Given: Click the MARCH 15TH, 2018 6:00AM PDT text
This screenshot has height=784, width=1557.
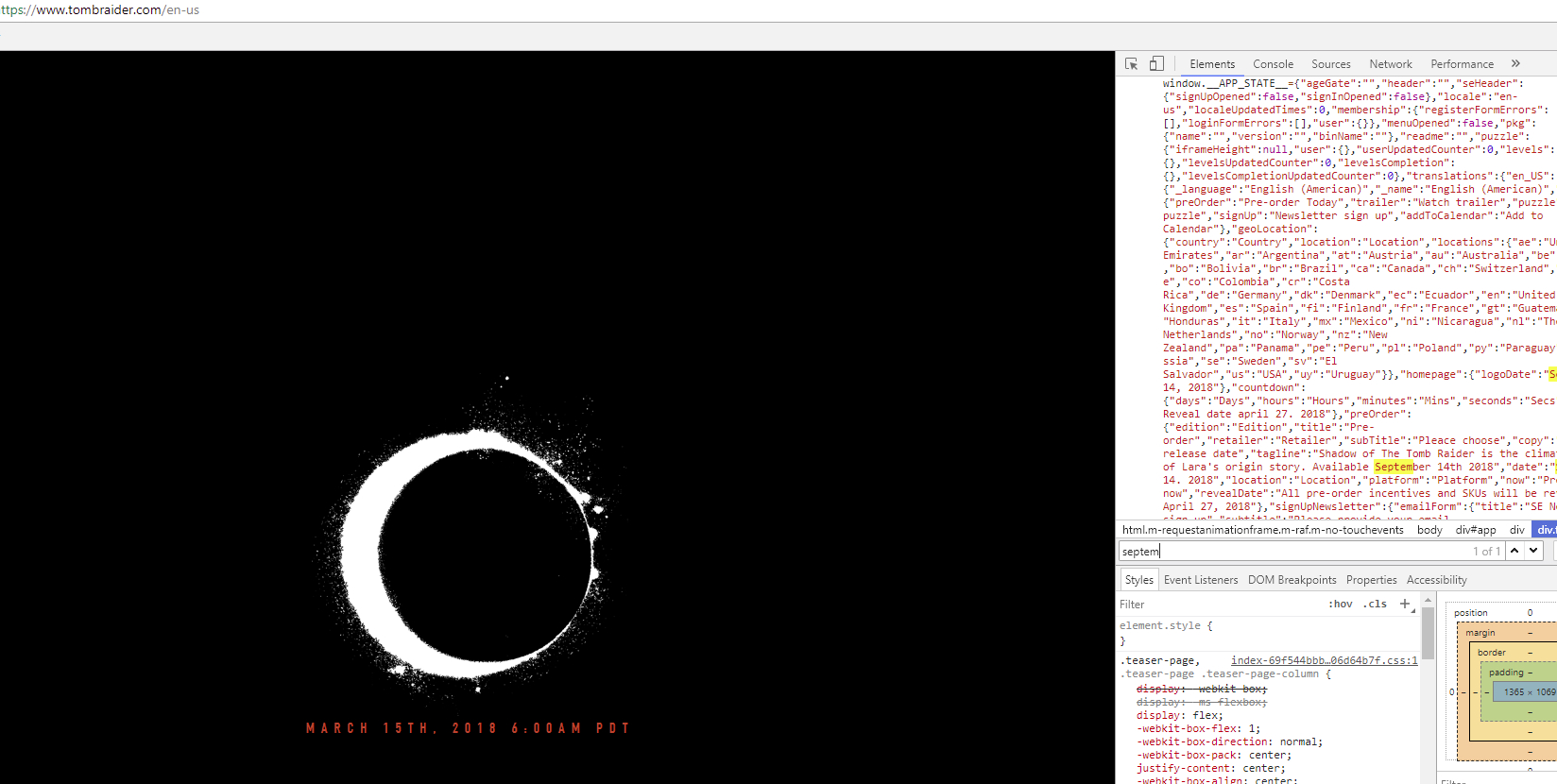Looking at the screenshot, I should point(468,728).
